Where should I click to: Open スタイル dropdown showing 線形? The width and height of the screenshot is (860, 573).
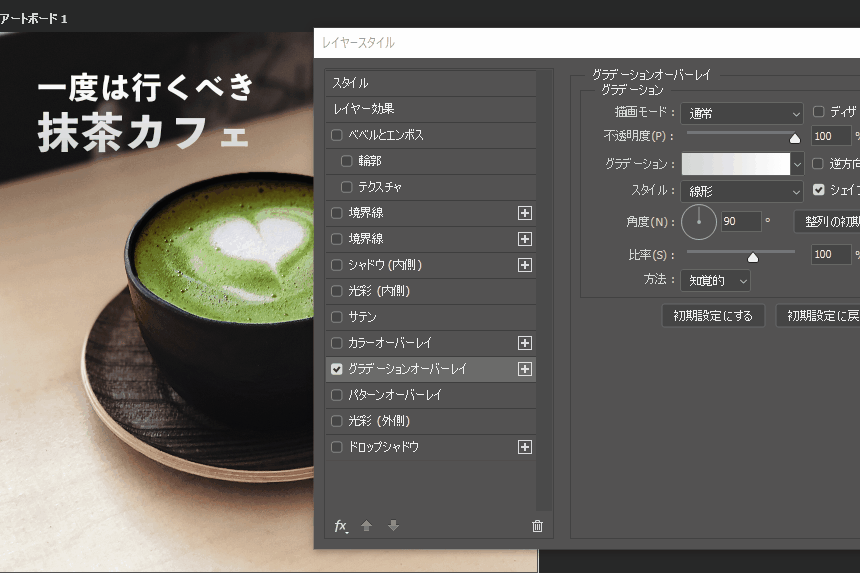(x=742, y=191)
